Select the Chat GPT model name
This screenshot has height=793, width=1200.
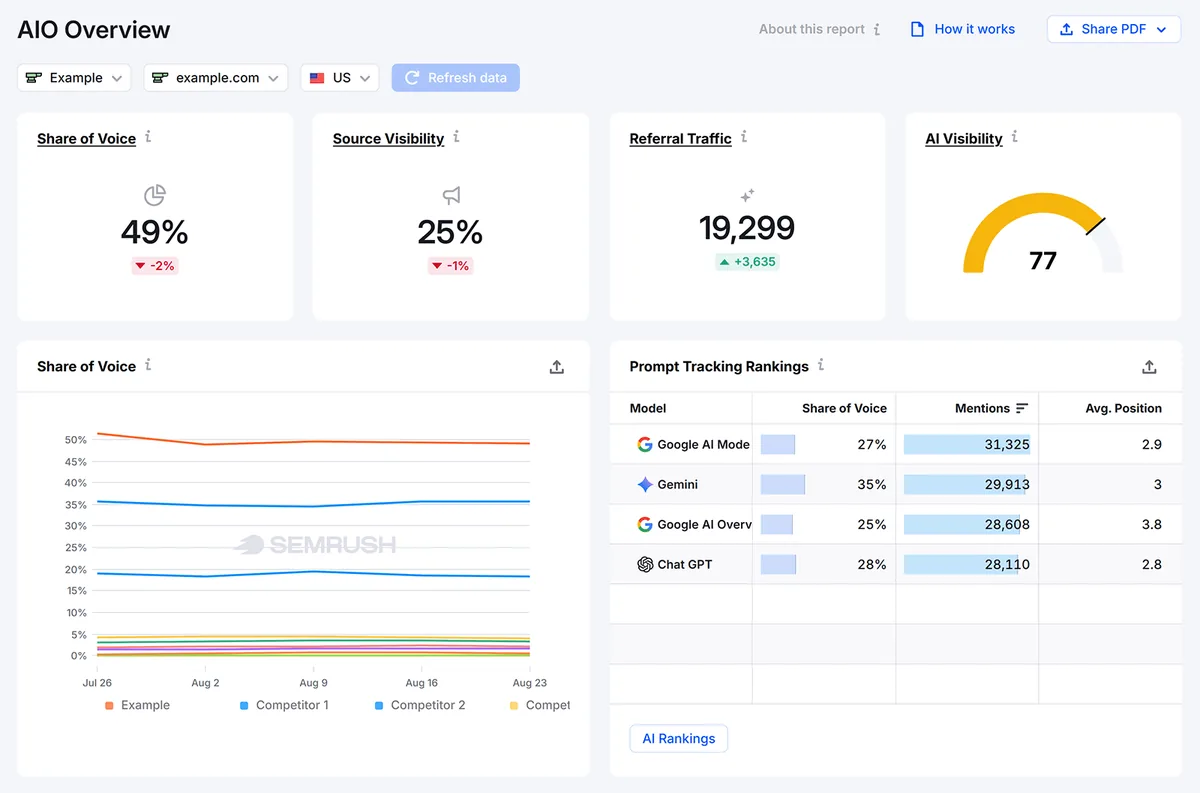pos(685,564)
